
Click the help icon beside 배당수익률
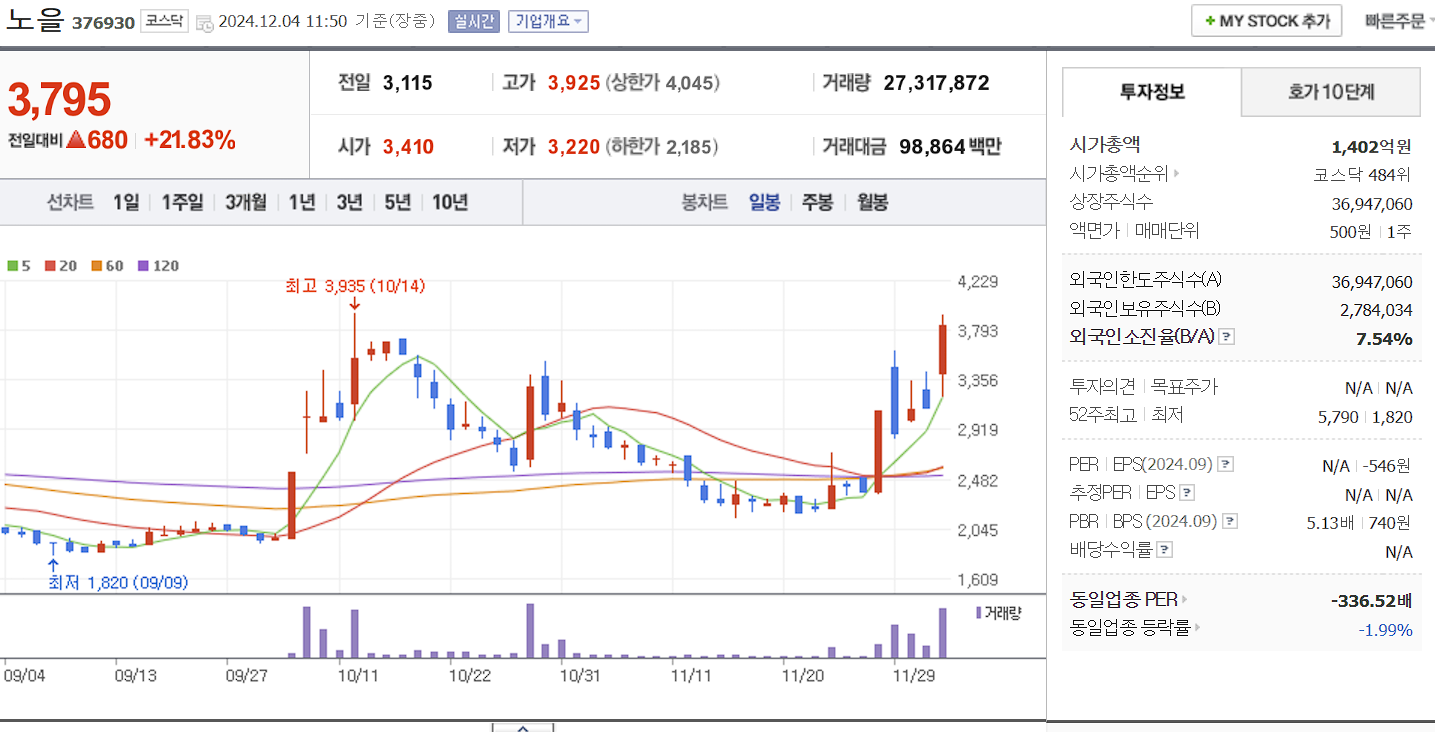click(x=1163, y=549)
